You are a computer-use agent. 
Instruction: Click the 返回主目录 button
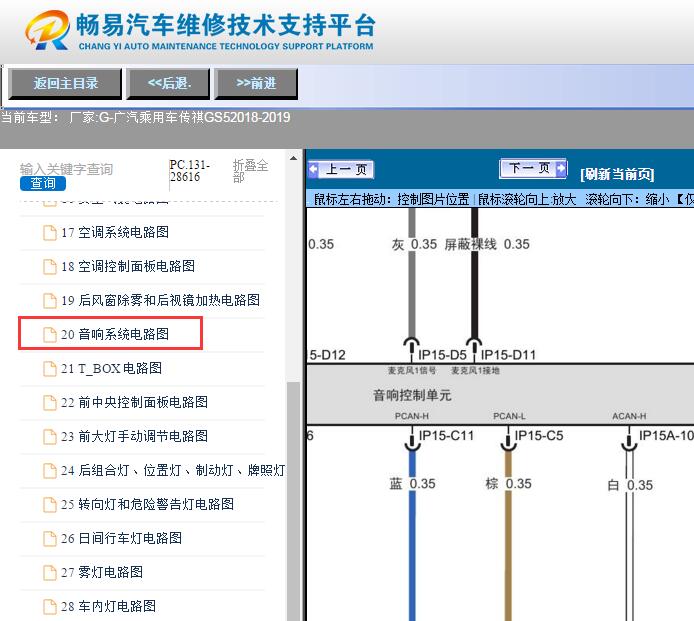[x=65, y=83]
